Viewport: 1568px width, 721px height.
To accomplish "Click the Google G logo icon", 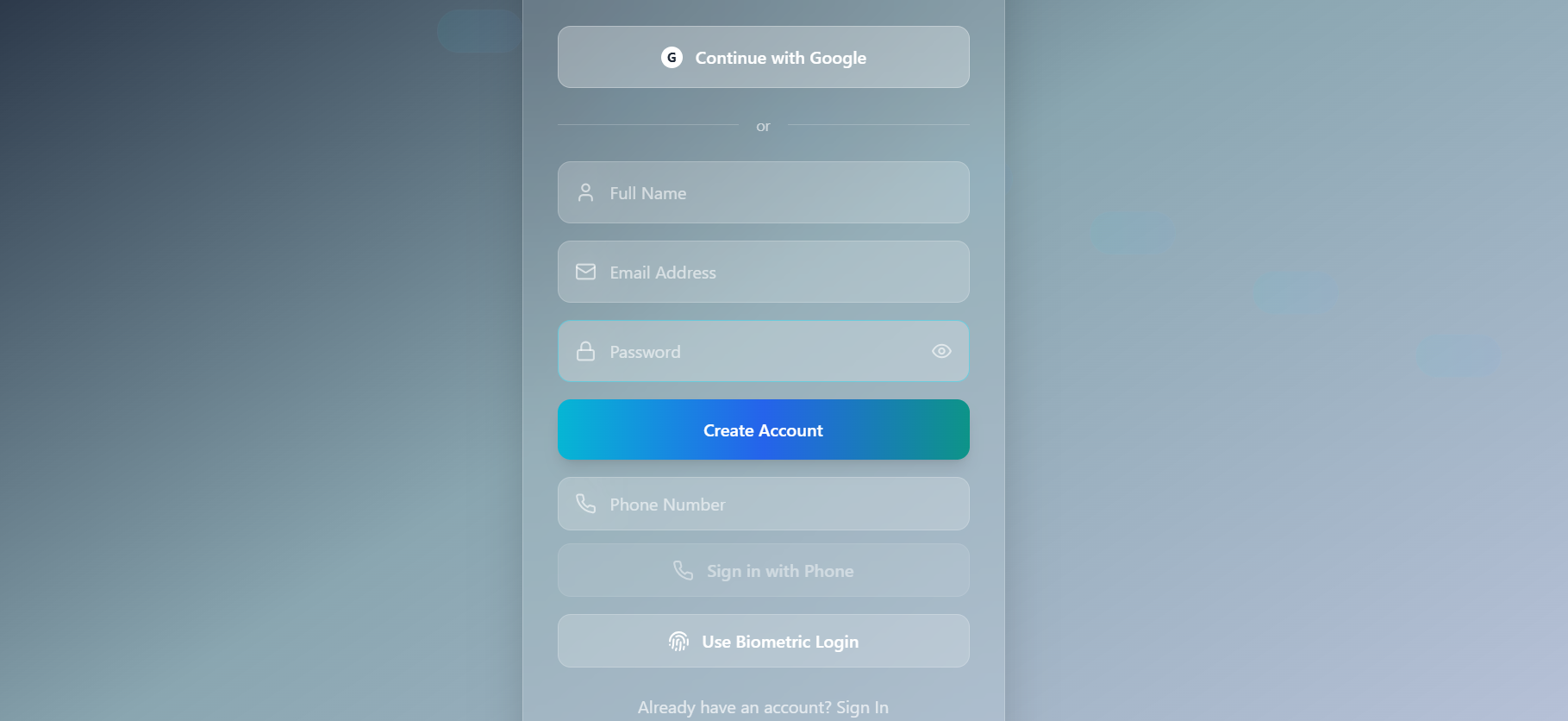I will (x=672, y=57).
